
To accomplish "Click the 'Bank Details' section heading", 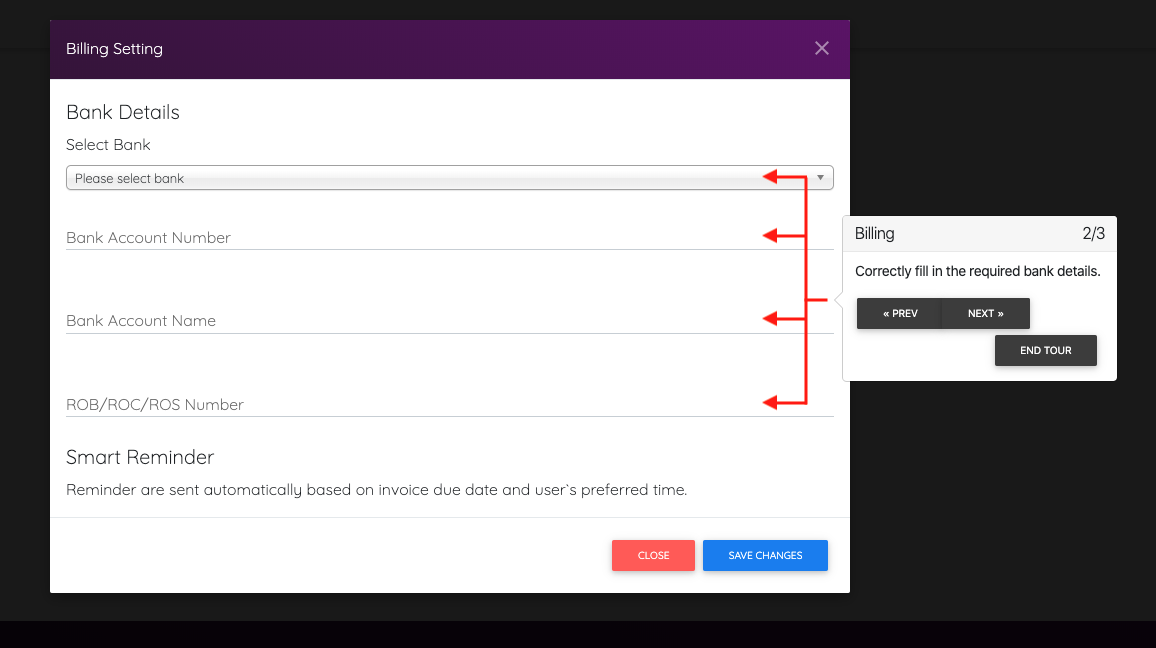I will (x=123, y=112).
